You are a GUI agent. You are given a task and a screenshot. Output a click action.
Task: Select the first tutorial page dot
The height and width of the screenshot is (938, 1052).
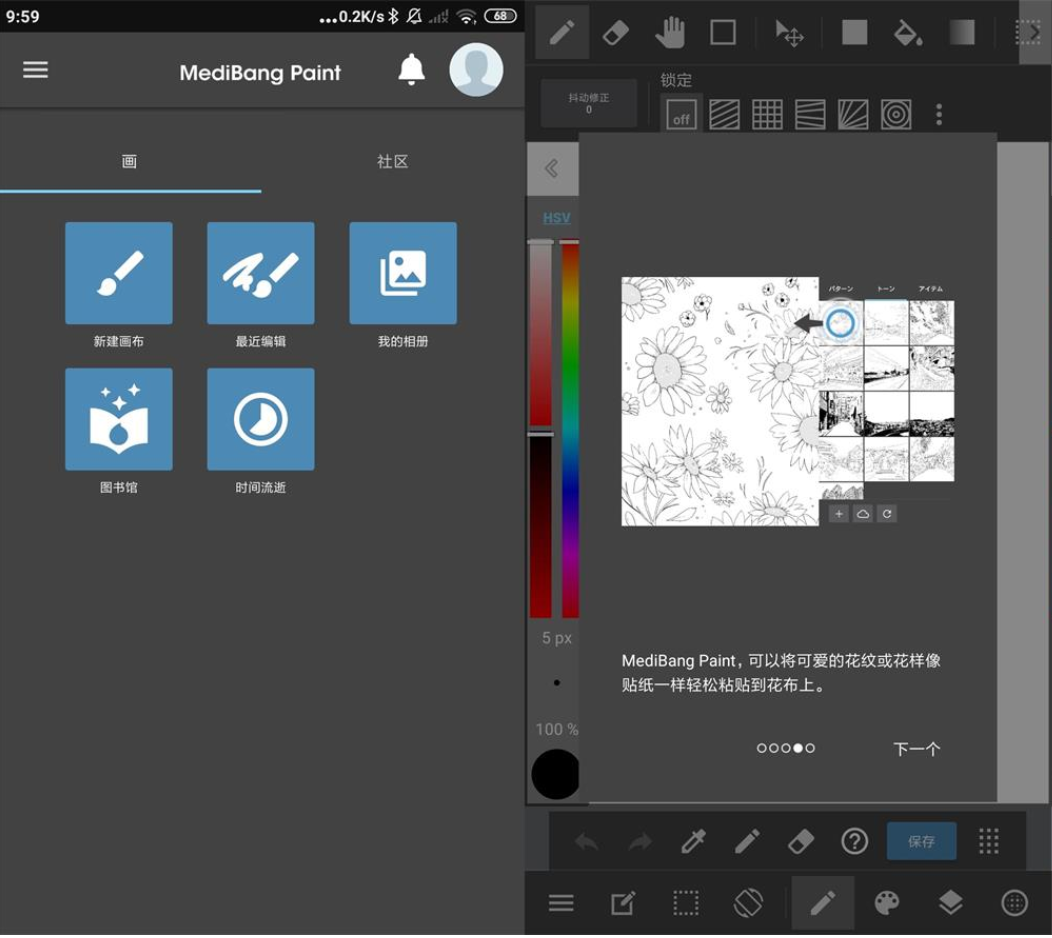click(761, 748)
